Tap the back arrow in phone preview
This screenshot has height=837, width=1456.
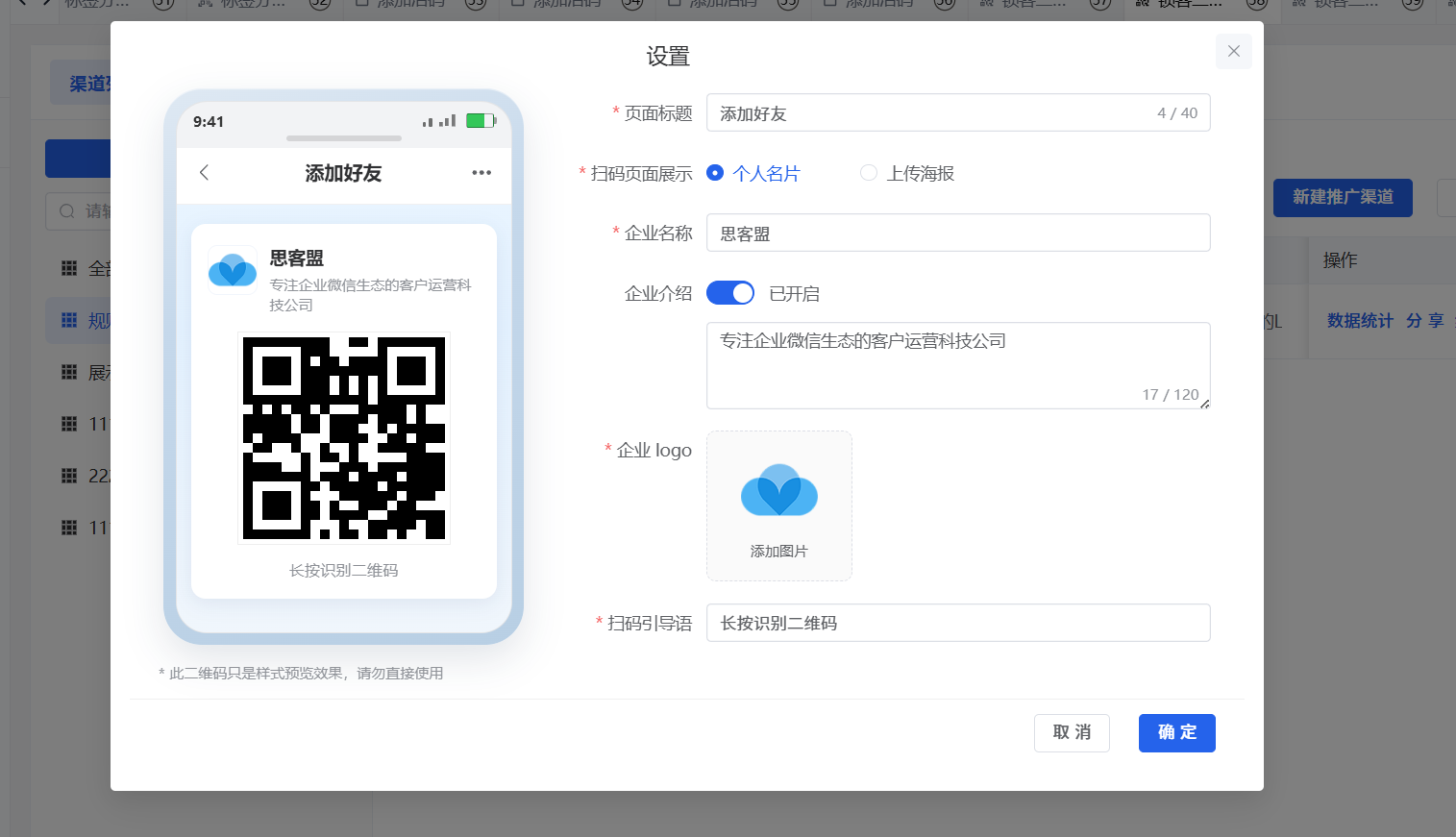204,173
